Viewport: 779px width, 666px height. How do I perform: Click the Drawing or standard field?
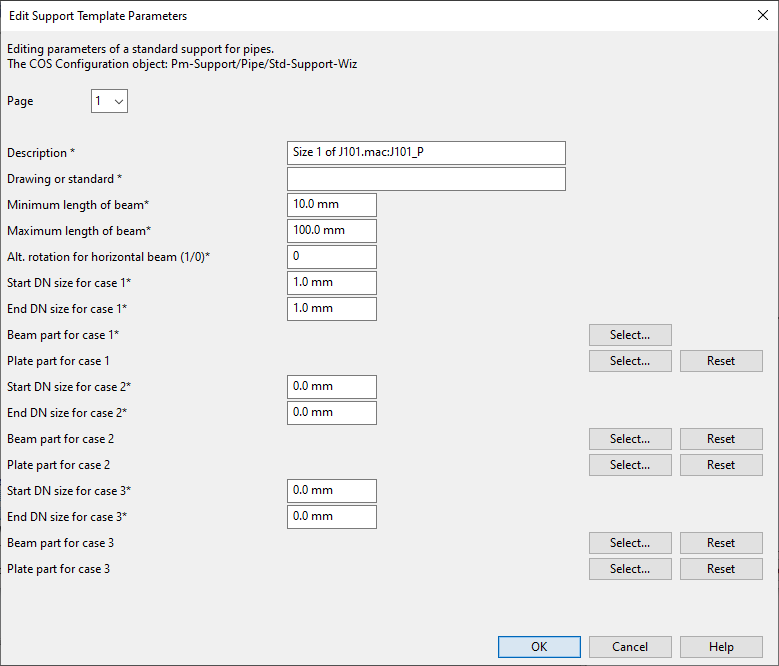pyautogui.click(x=425, y=179)
